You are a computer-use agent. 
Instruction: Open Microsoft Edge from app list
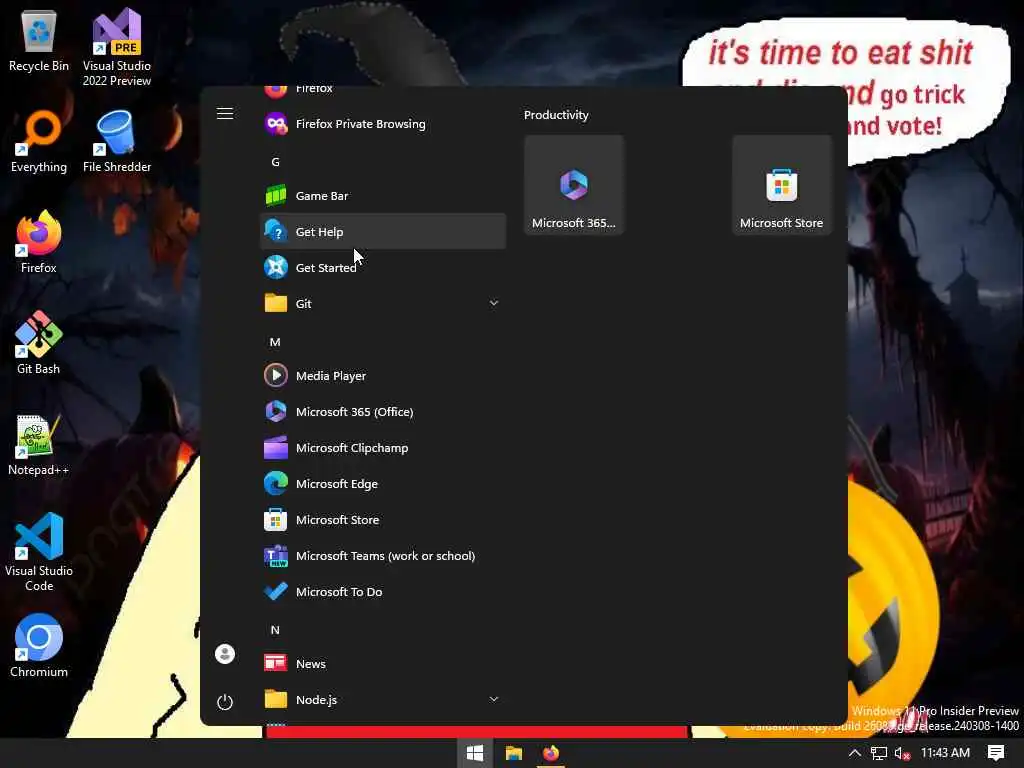pyautogui.click(x=383, y=484)
